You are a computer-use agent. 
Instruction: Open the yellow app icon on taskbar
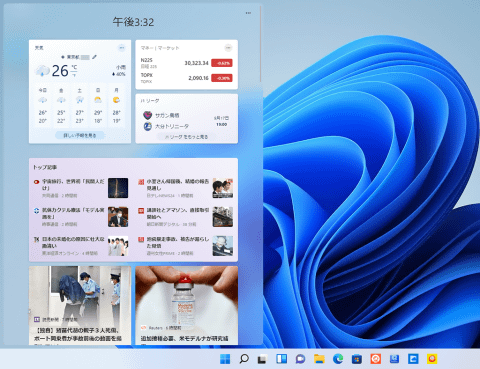432,359
